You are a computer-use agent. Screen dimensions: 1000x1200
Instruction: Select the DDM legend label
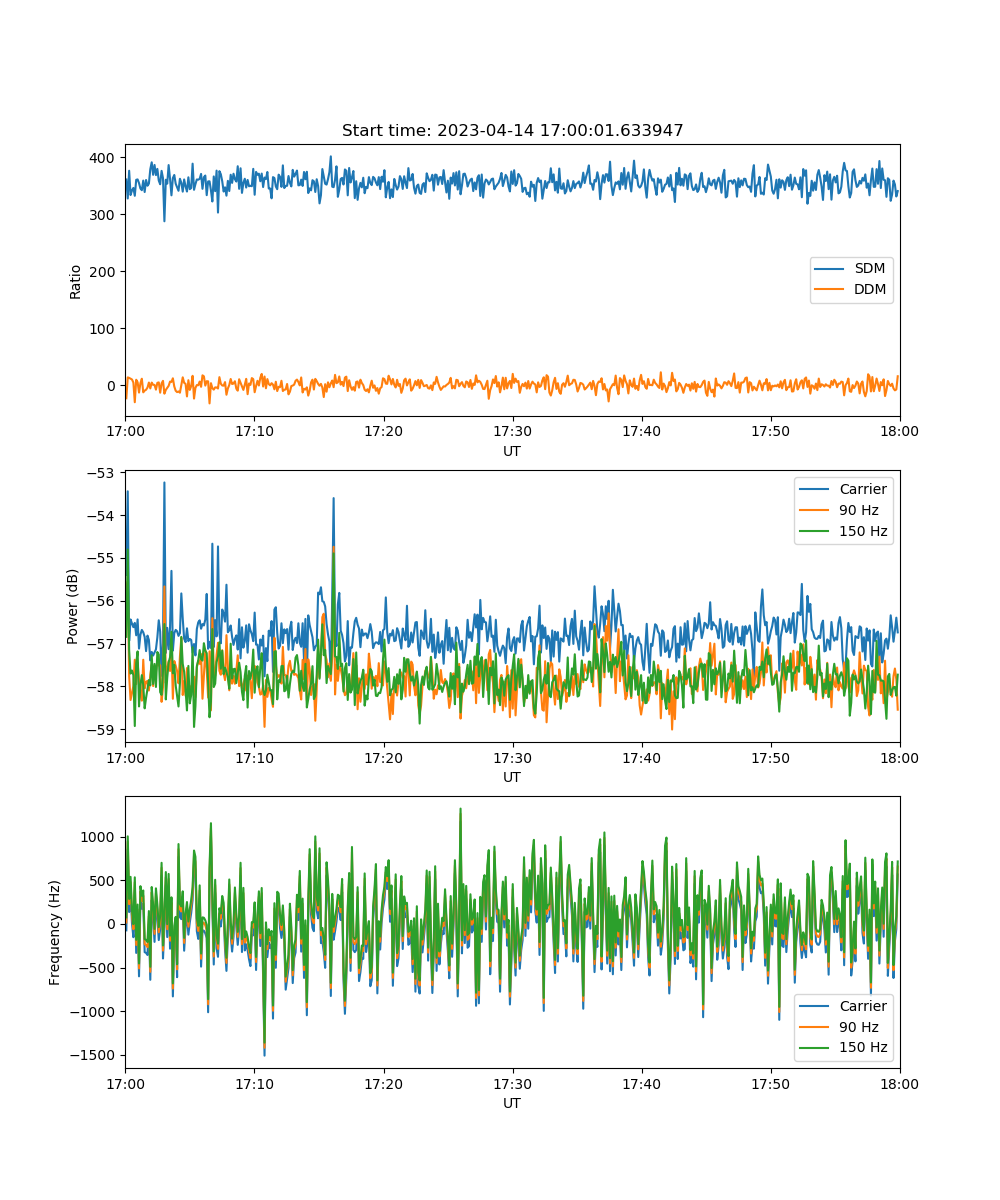point(871,290)
